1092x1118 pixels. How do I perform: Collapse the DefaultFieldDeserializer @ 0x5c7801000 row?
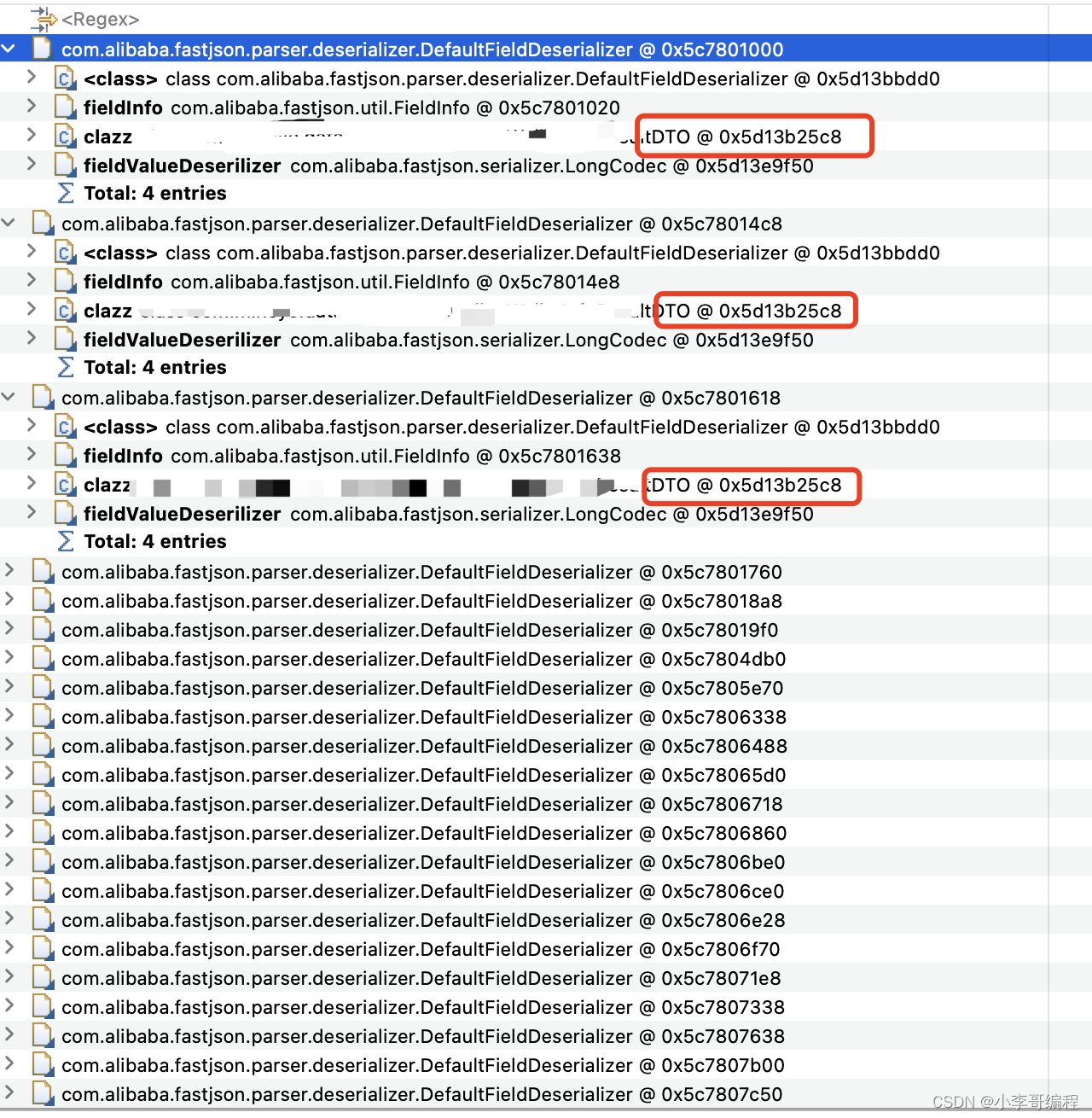tap(9, 49)
